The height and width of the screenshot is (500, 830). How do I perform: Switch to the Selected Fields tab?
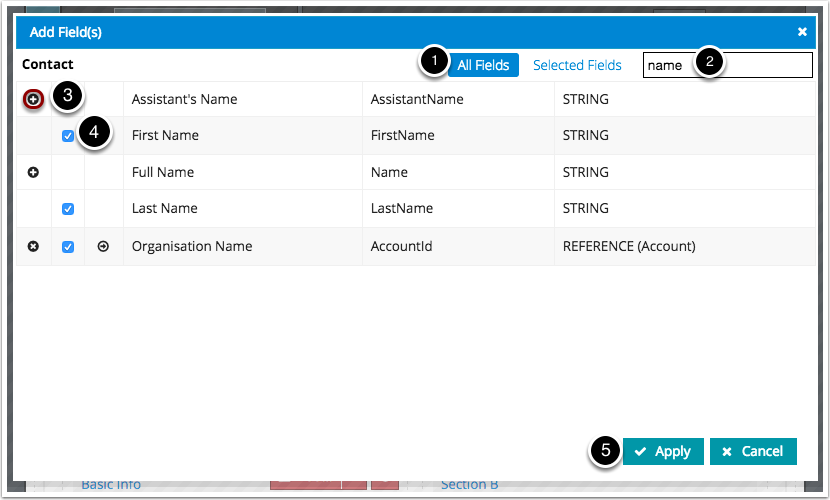(x=577, y=65)
